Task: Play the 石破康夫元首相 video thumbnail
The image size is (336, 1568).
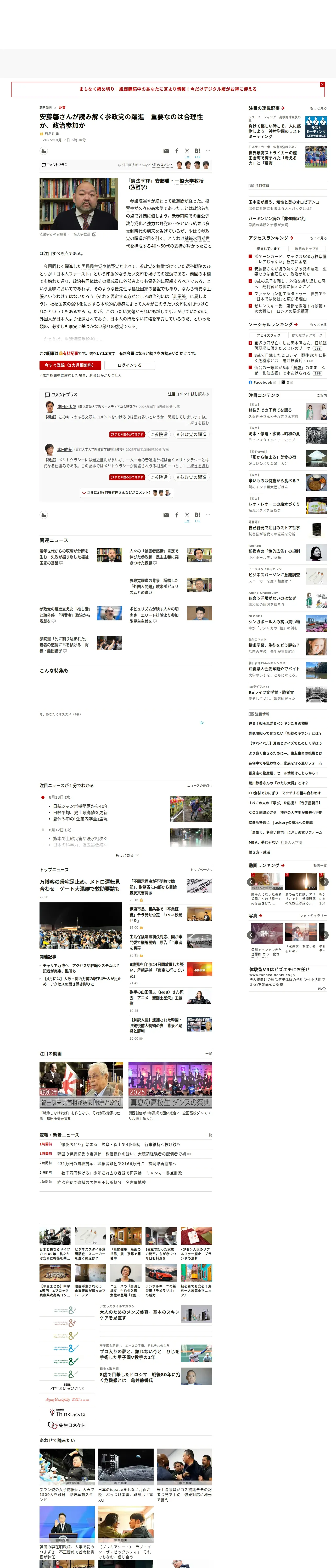Action: coord(81,1085)
